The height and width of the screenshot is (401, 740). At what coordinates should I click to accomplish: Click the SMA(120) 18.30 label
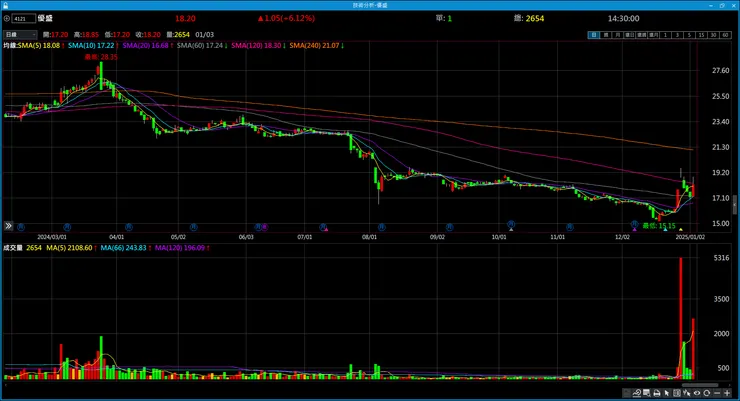point(256,45)
